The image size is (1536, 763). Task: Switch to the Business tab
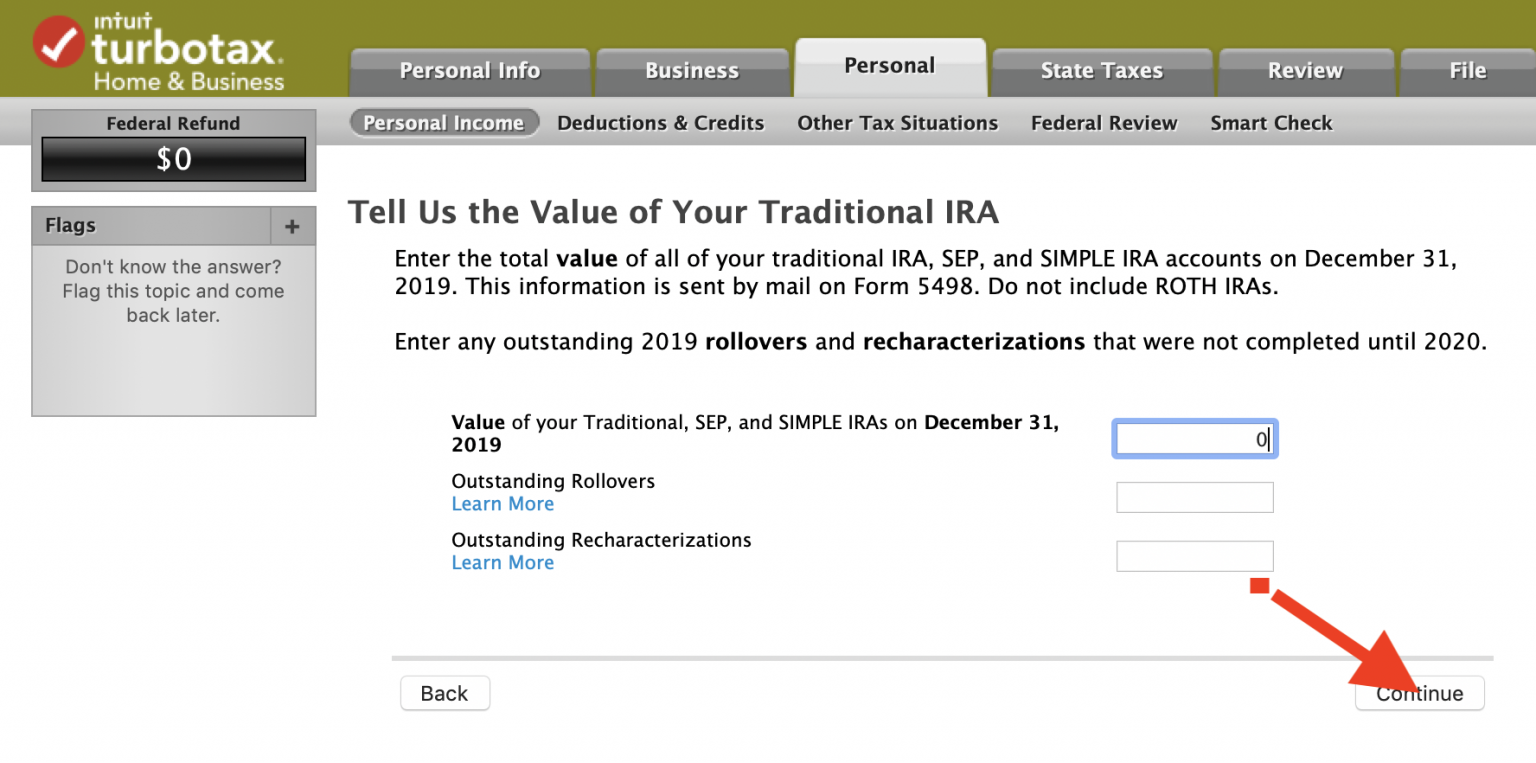click(692, 71)
